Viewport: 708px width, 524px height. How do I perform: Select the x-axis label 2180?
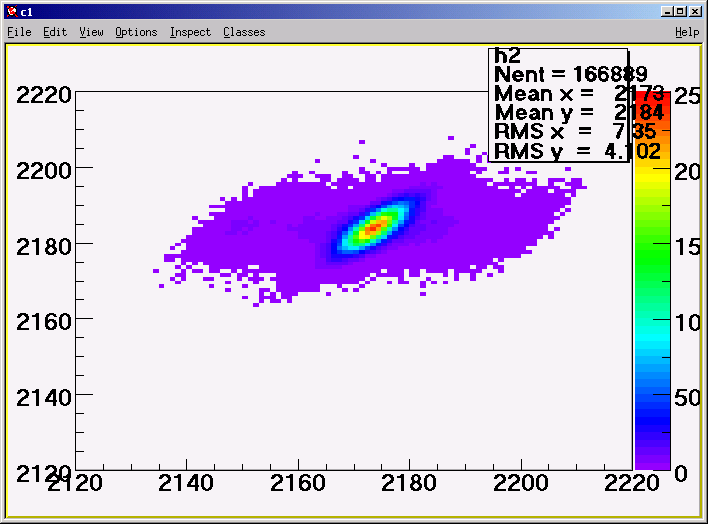tap(409, 483)
